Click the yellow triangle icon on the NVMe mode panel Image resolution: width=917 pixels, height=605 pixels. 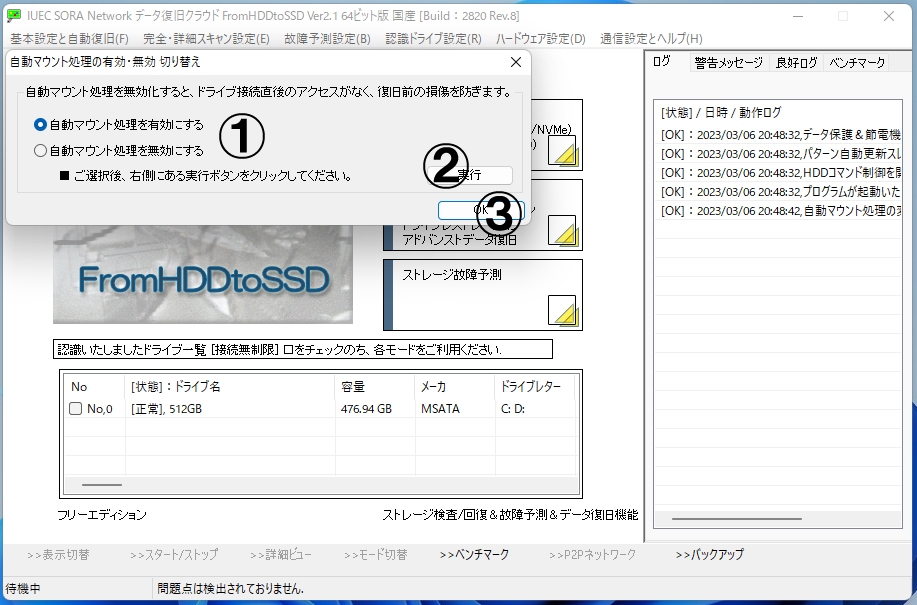(562, 150)
